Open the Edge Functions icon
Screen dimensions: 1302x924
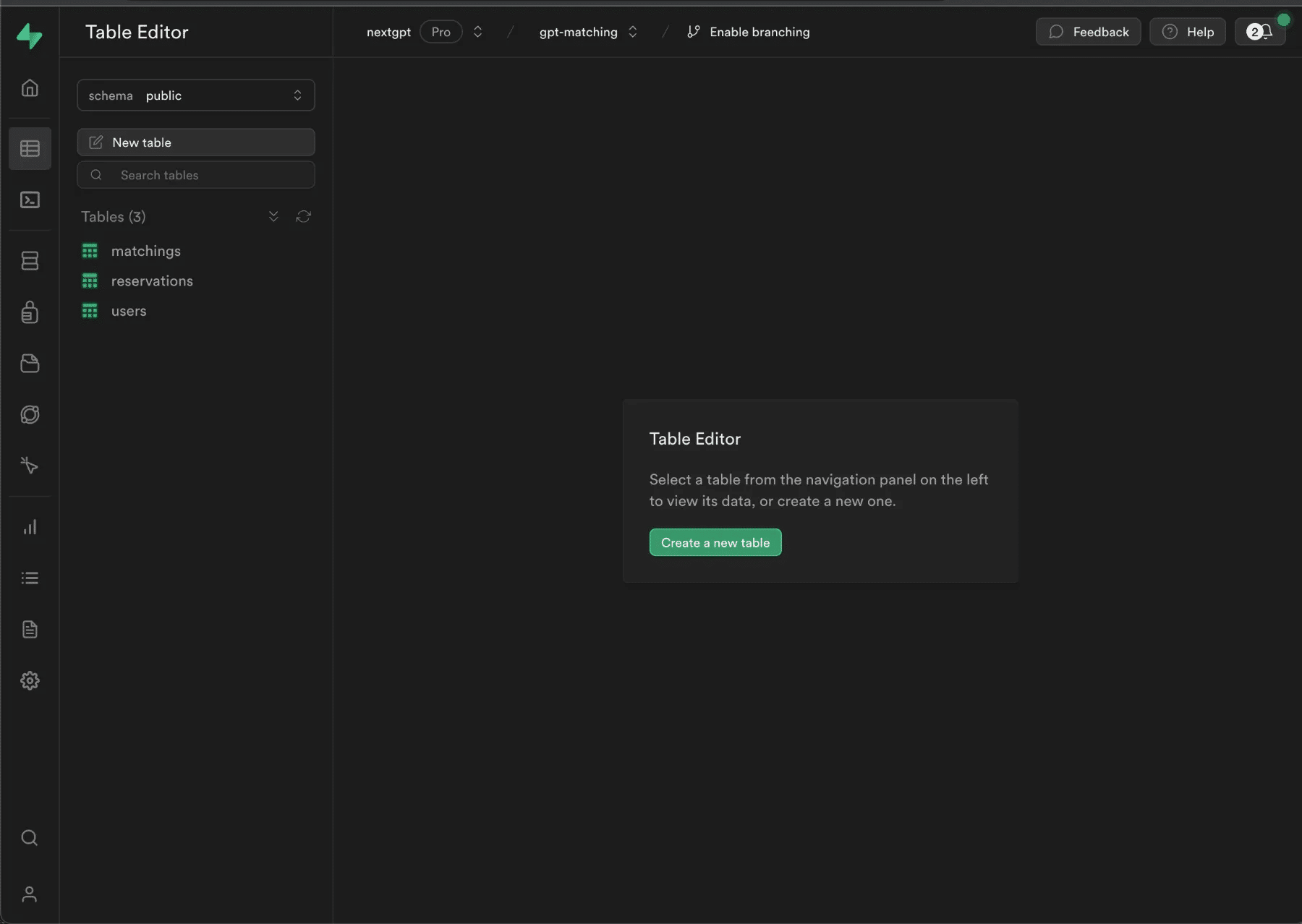click(x=30, y=414)
